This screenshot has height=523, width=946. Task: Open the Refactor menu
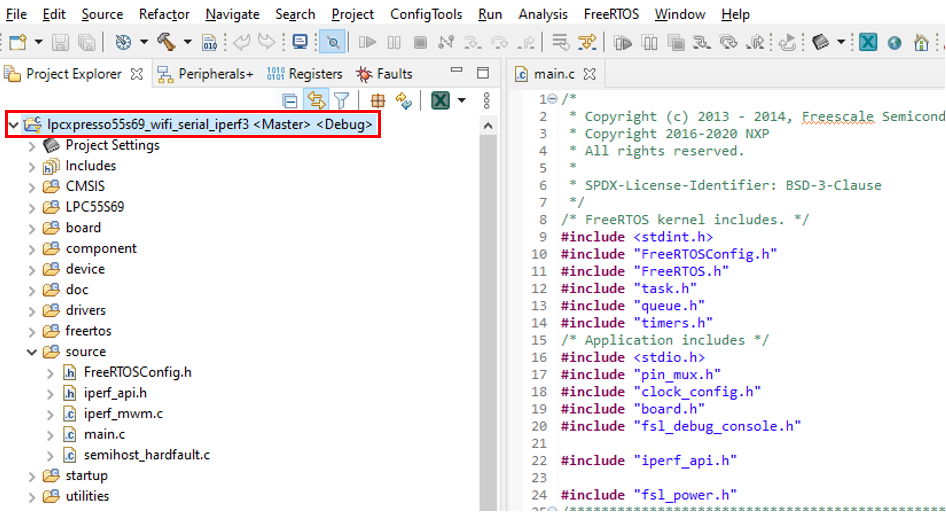[x=164, y=14]
